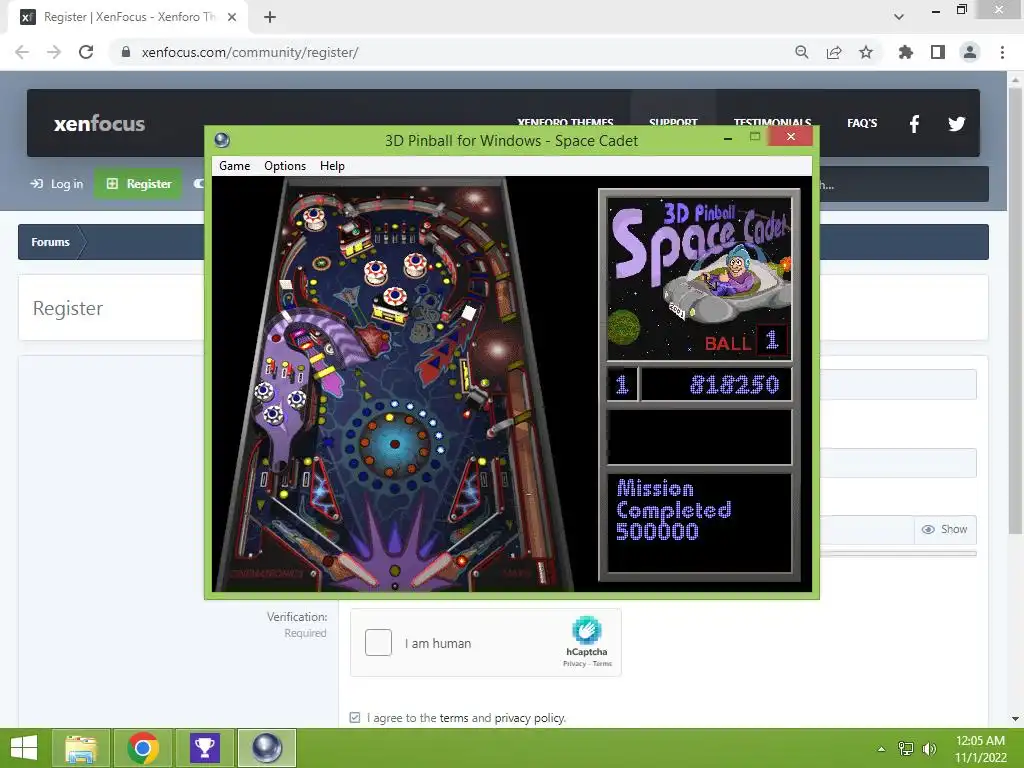Open the Game menu in 3D Pinball
This screenshot has width=1024, height=768.
[234, 166]
